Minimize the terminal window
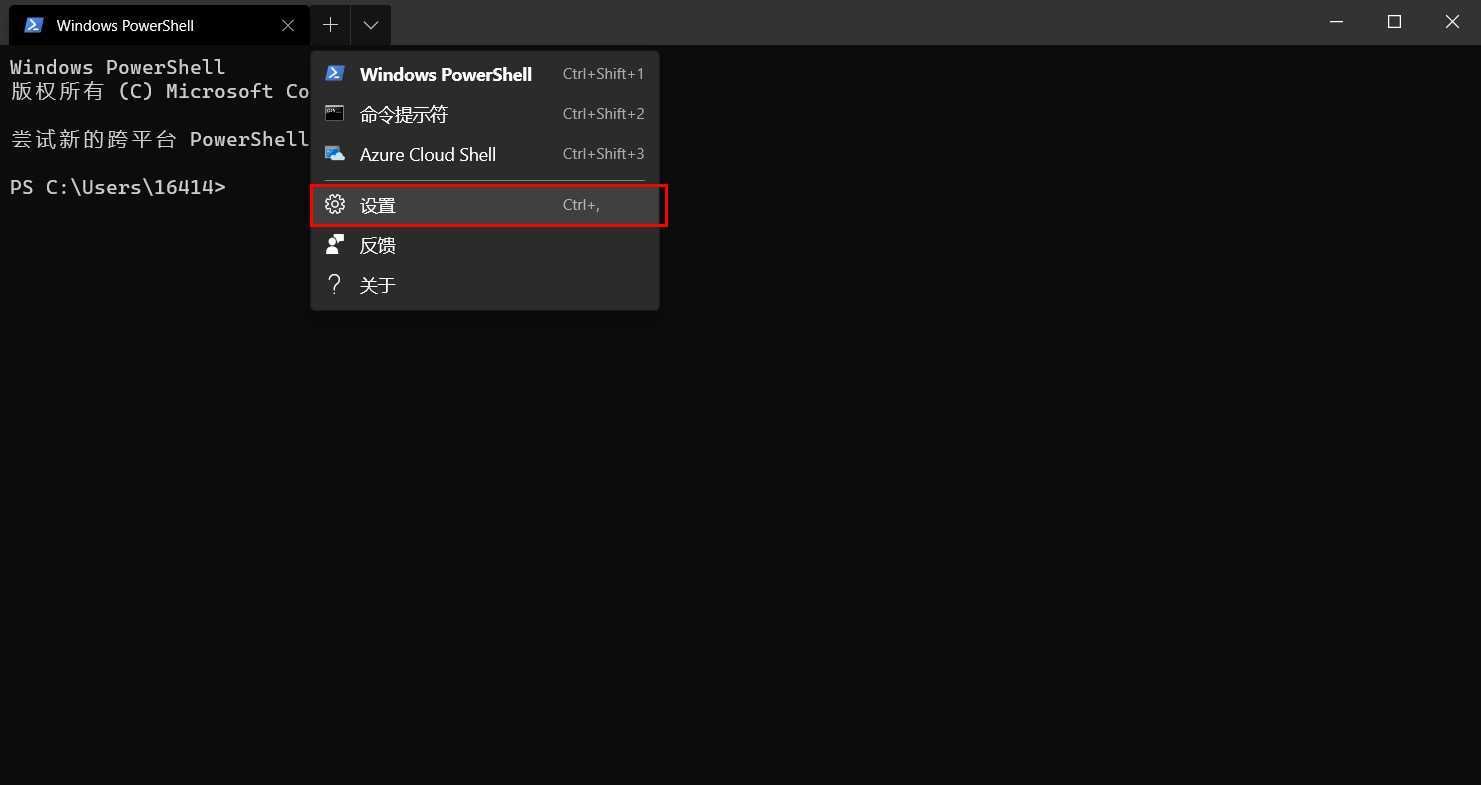This screenshot has width=1481, height=785. 1336,22
